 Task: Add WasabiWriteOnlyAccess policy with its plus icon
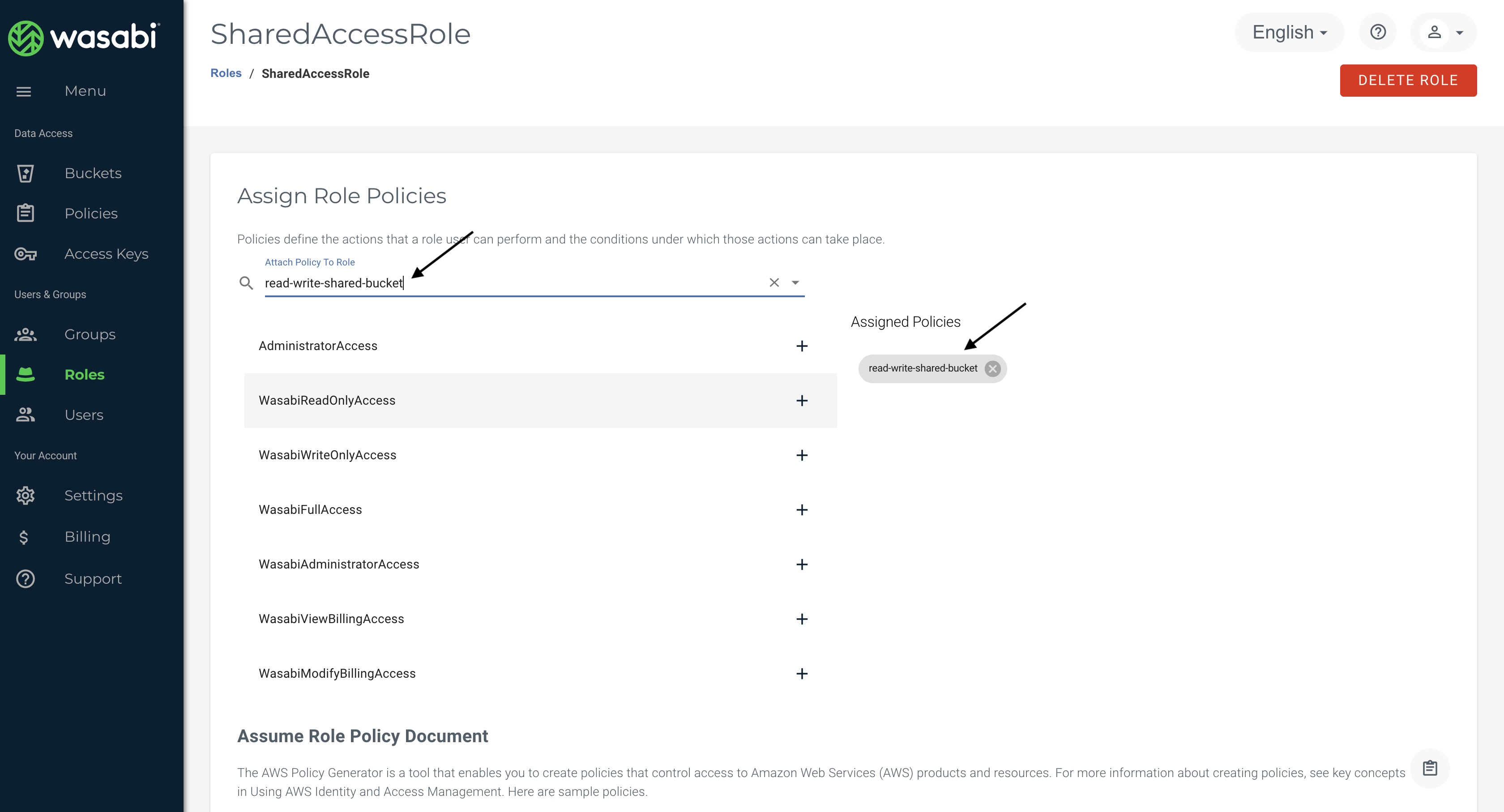pyautogui.click(x=802, y=455)
